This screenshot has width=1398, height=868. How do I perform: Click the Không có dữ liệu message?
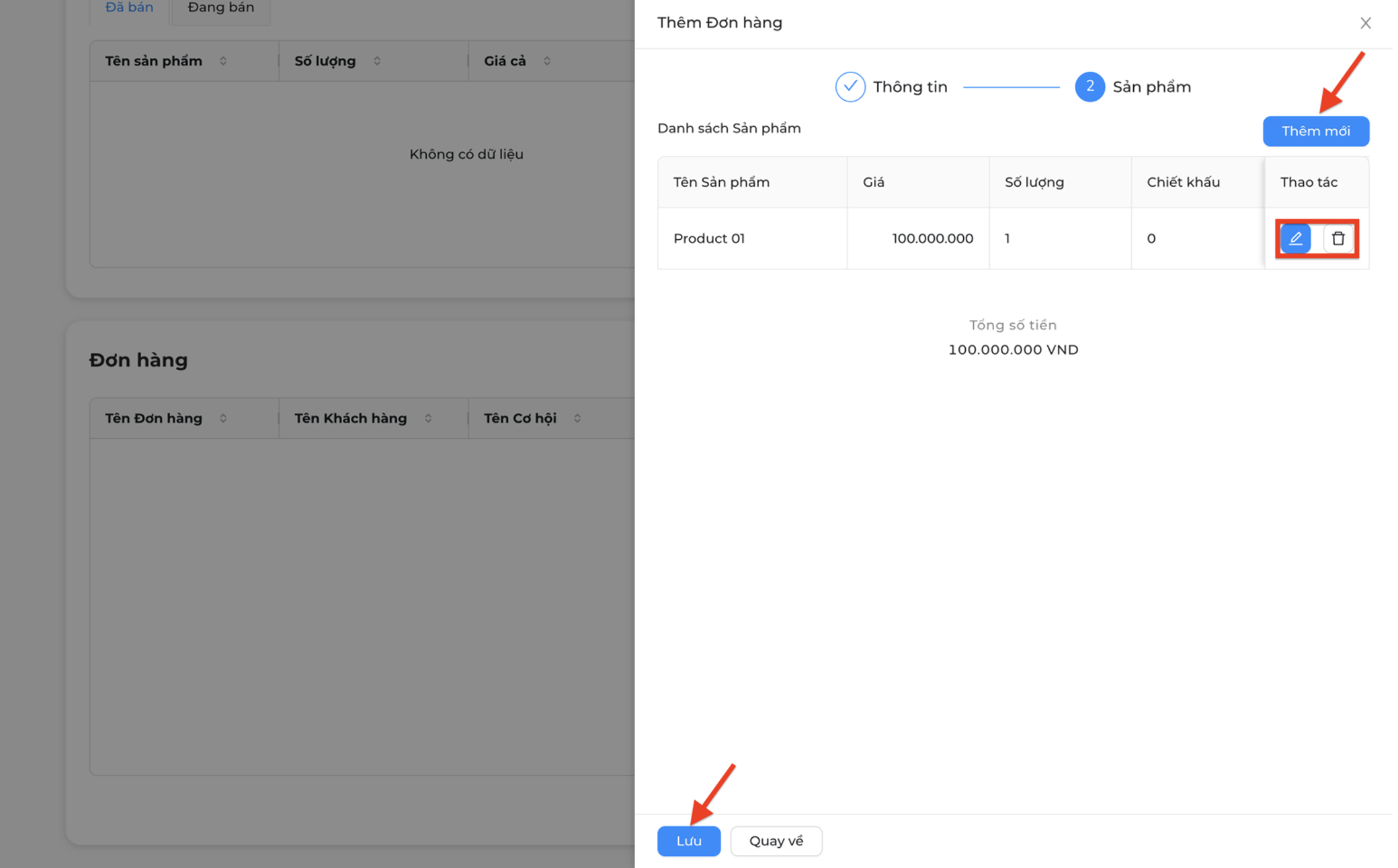pos(466,155)
